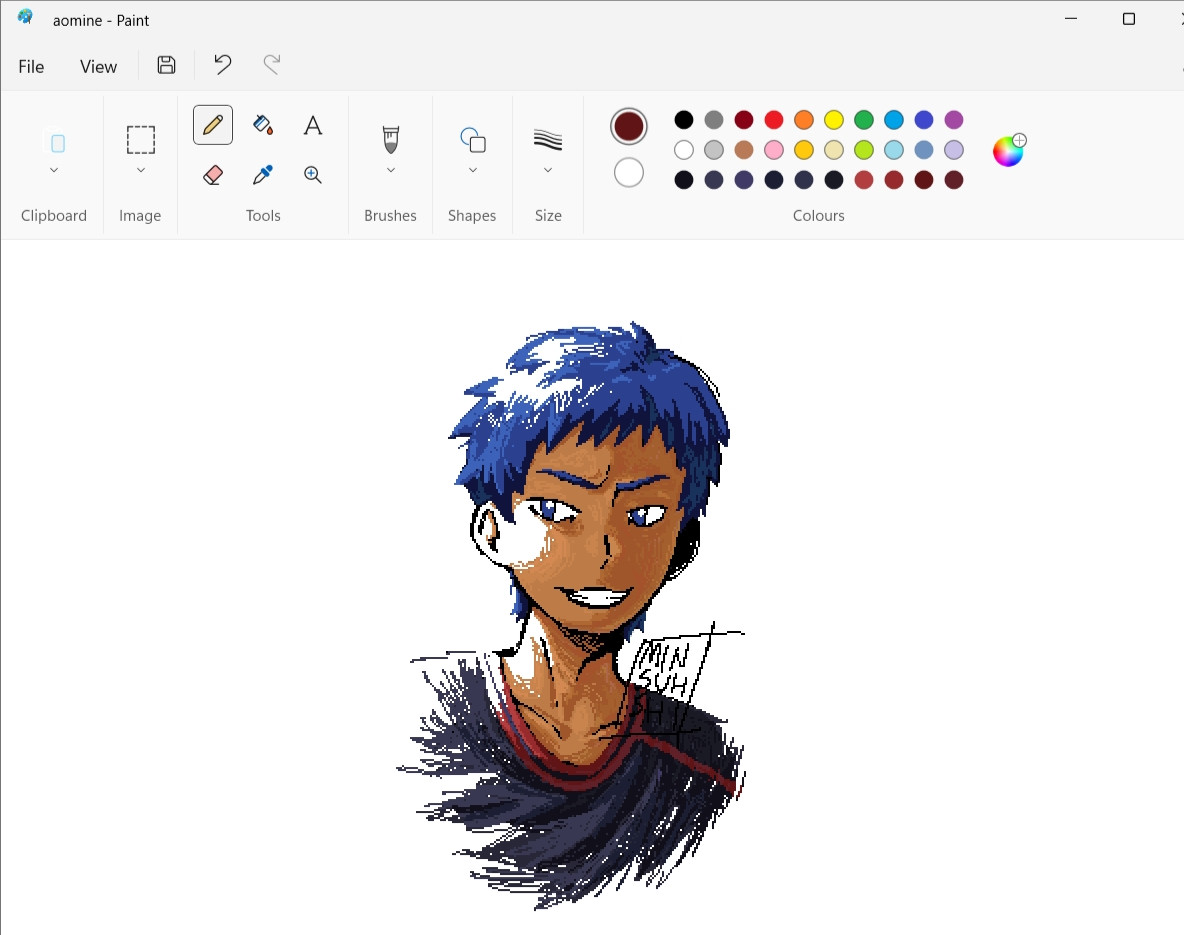This screenshot has width=1184, height=935.
Task: Pick the light turquoise colour swatch
Action: [x=894, y=150]
